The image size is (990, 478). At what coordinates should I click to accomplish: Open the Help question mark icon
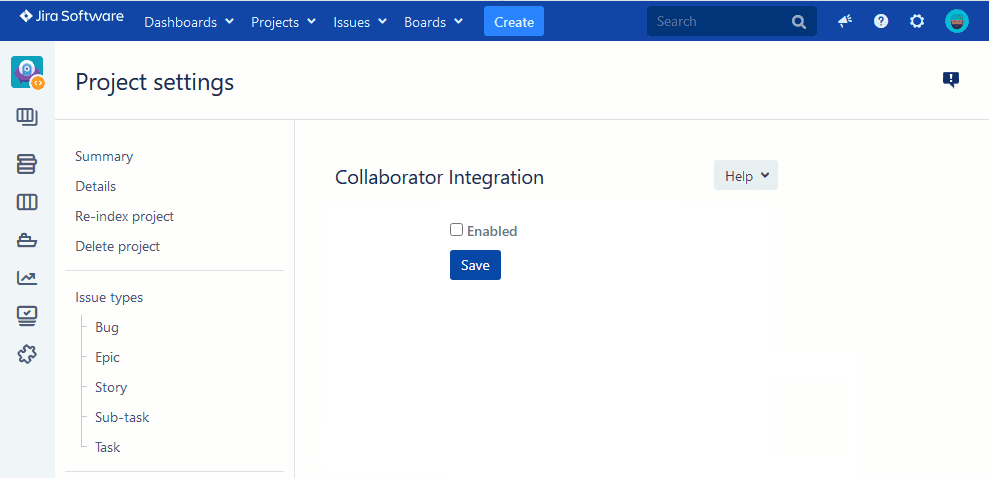881,21
